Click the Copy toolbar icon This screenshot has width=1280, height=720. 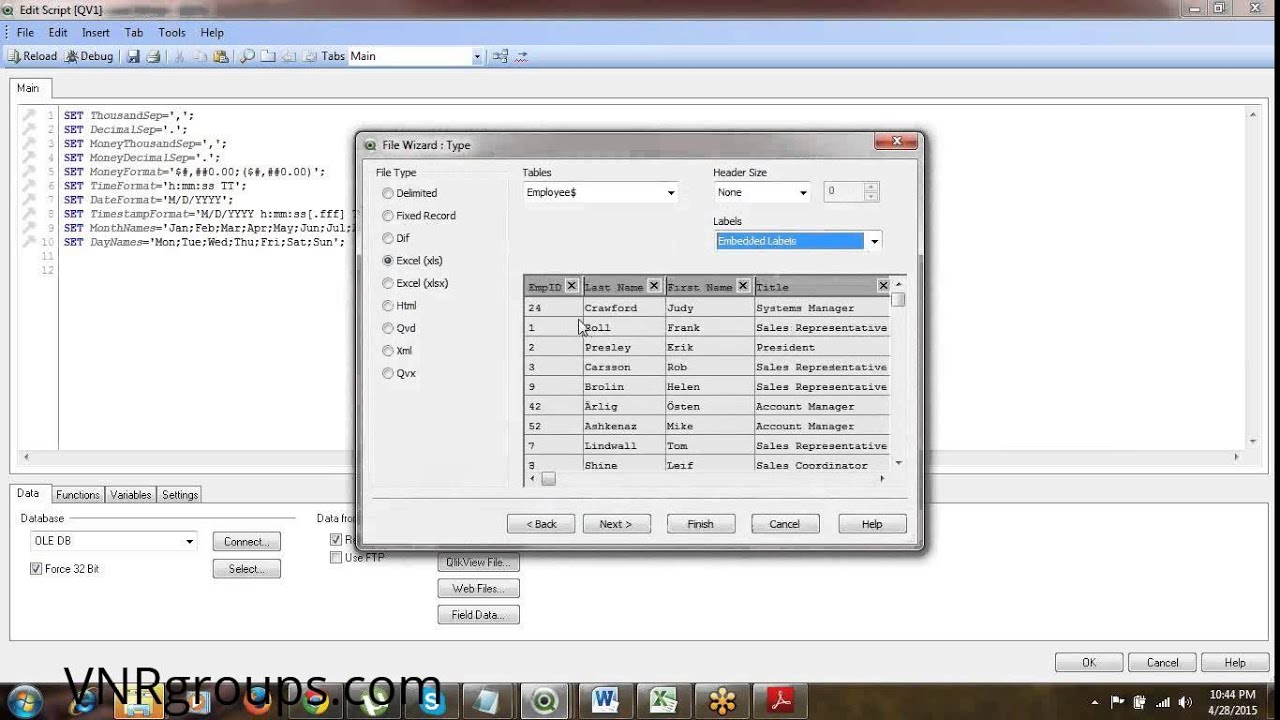(200, 56)
